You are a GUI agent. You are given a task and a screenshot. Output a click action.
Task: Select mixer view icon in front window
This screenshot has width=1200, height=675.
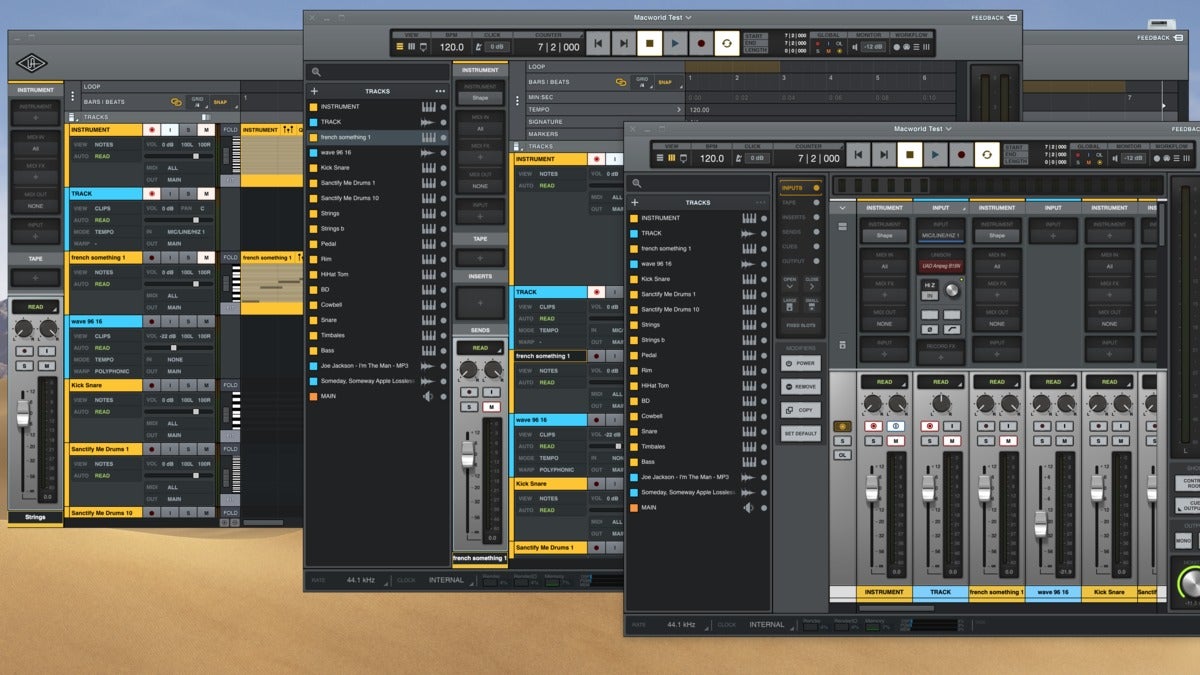click(672, 158)
